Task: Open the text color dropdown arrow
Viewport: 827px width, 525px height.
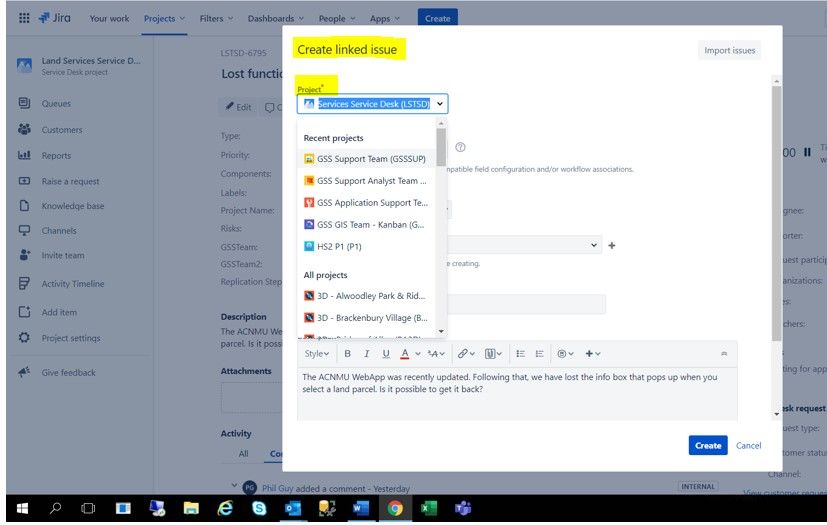Action: click(417, 354)
